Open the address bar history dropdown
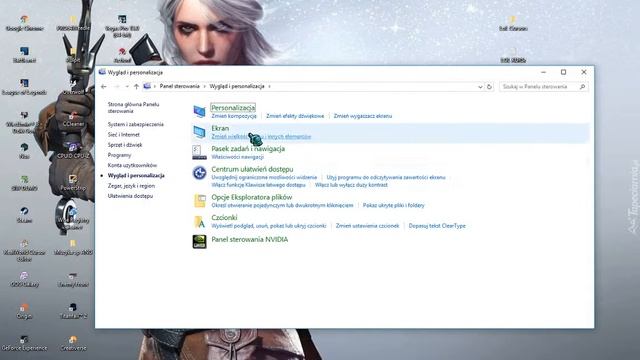 tap(480, 87)
